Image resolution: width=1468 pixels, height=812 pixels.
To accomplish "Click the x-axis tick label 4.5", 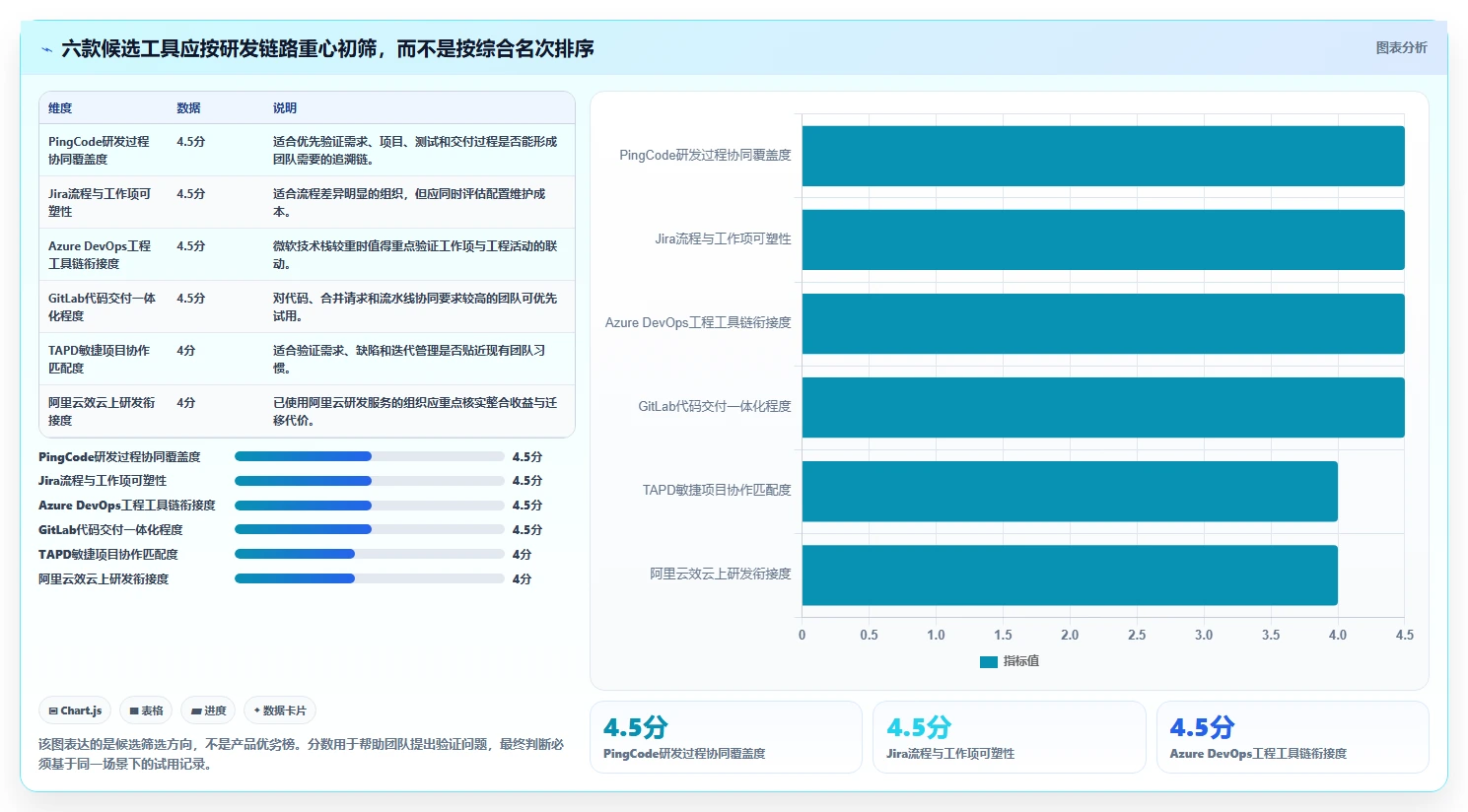I will tap(1405, 635).
